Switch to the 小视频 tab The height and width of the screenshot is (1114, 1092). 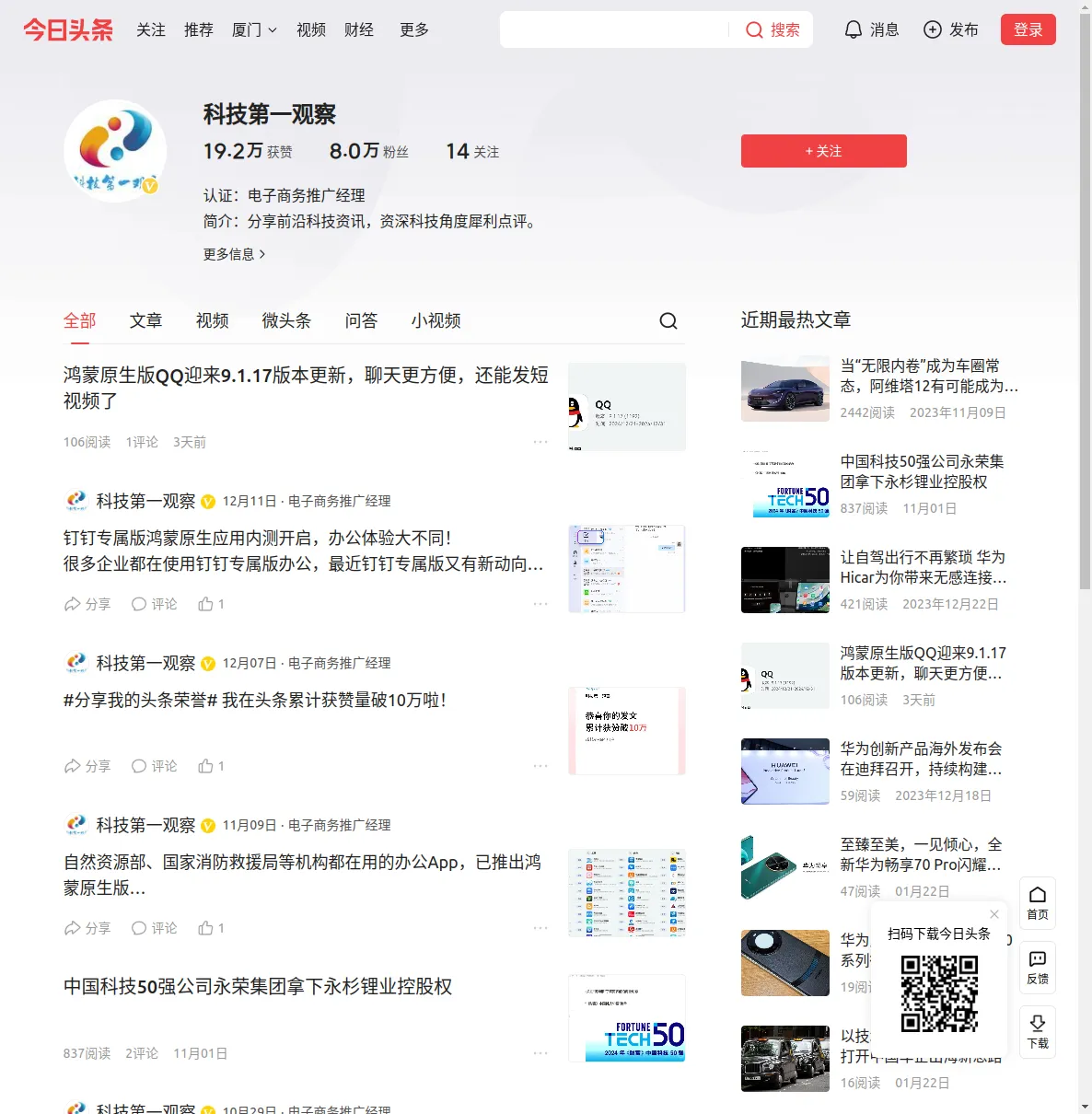[436, 320]
